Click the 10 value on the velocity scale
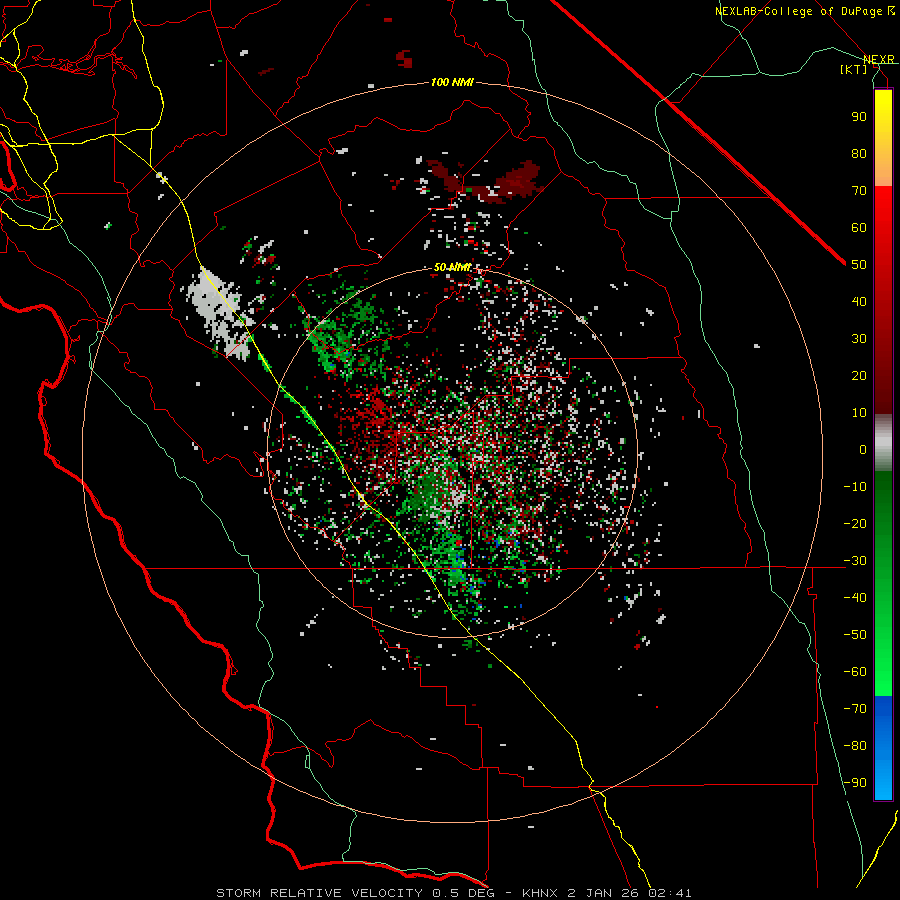The image size is (900, 900). [x=859, y=413]
